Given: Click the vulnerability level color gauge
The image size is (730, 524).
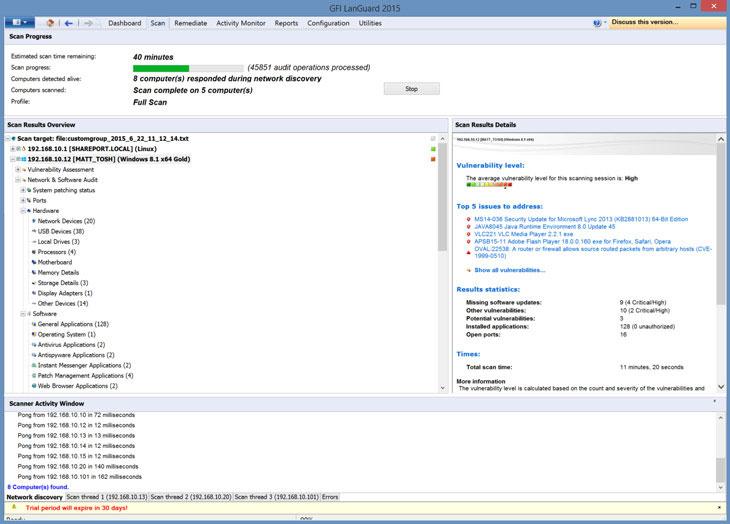Looking at the screenshot, I should [x=489, y=185].
